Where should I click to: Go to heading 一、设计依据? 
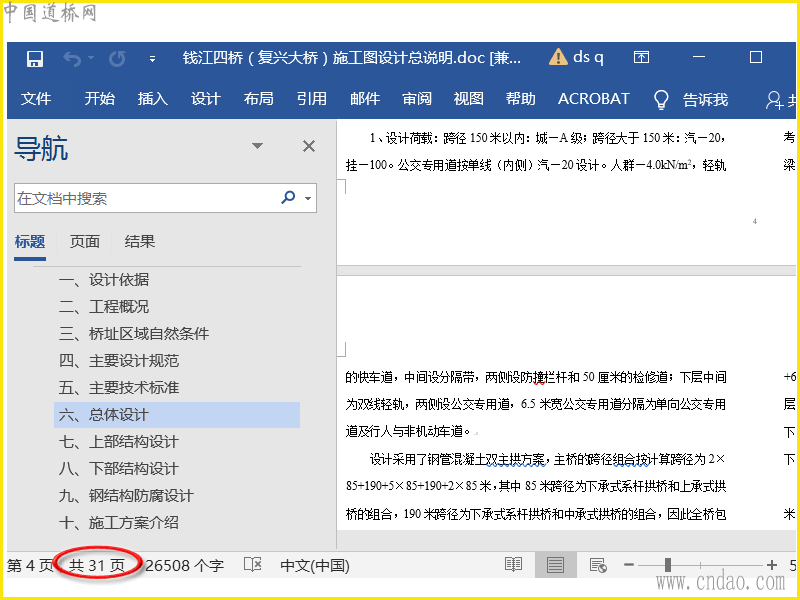(177, 280)
